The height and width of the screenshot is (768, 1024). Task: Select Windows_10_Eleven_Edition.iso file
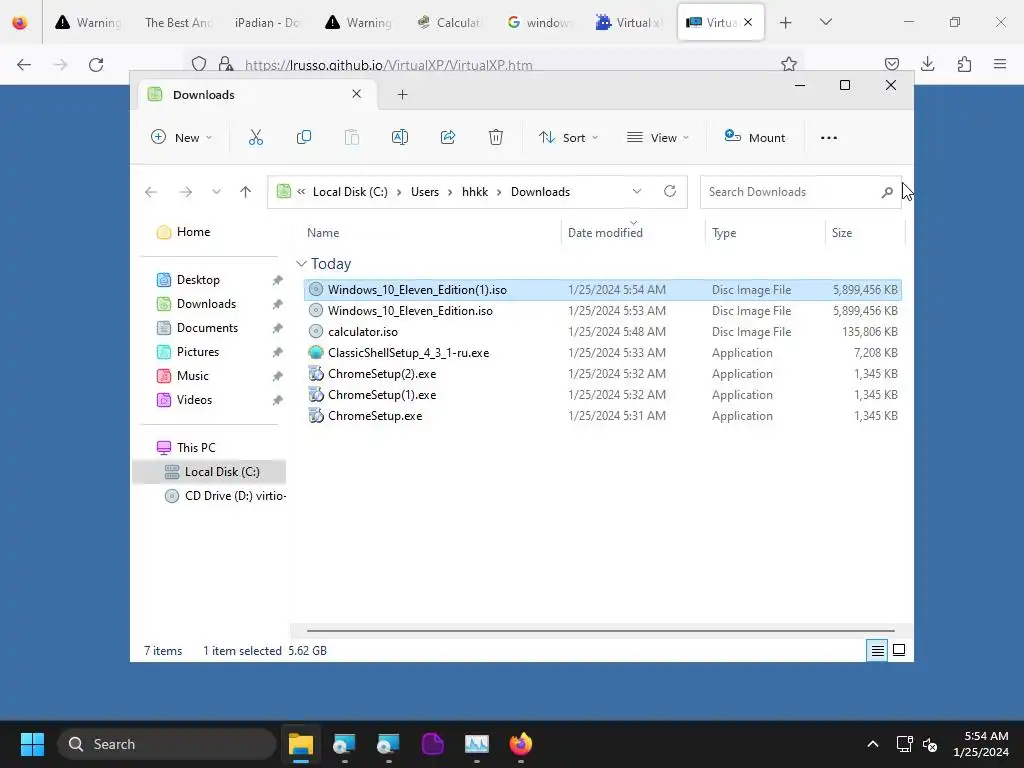[x=603, y=311]
